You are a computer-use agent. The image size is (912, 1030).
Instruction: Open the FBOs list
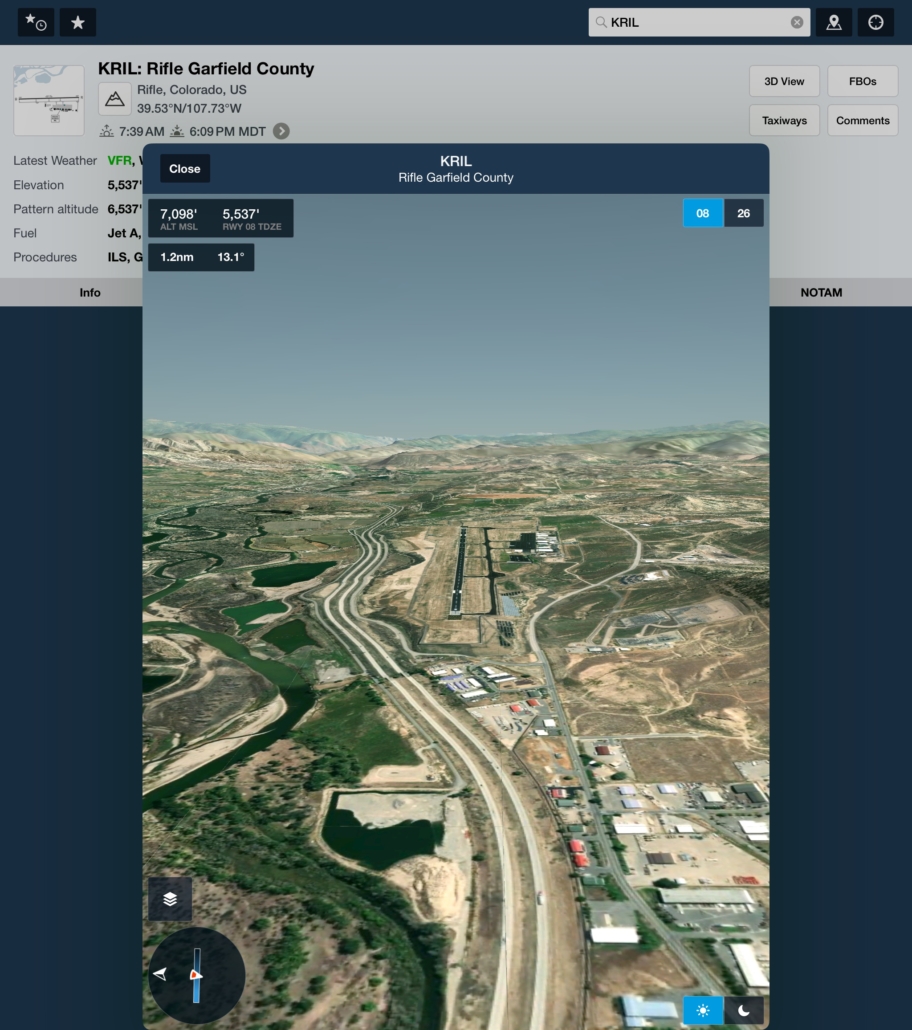point(862,82)
